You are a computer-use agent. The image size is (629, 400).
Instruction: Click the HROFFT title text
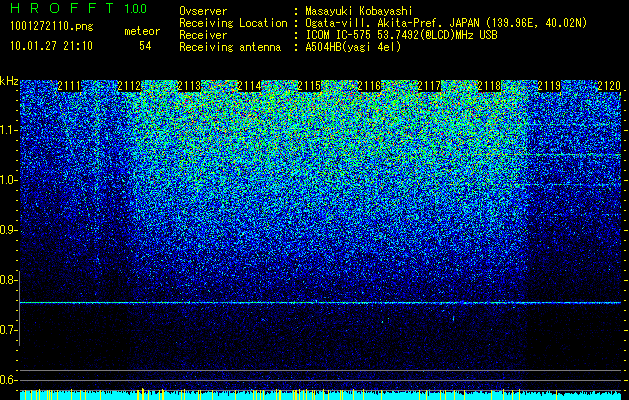point(63,8)
